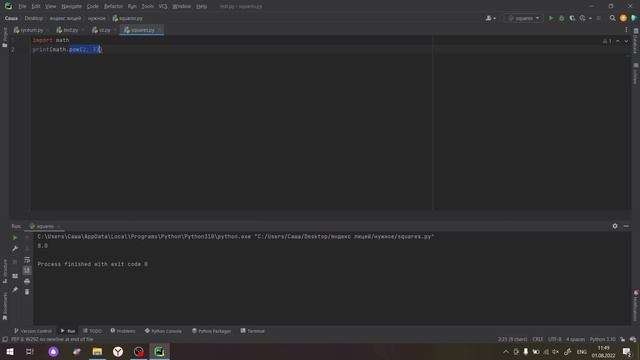Viewport: 640px width, 360px height.
Task: Open the squares run configuration dropdown
Action: [x=524, y=18]
